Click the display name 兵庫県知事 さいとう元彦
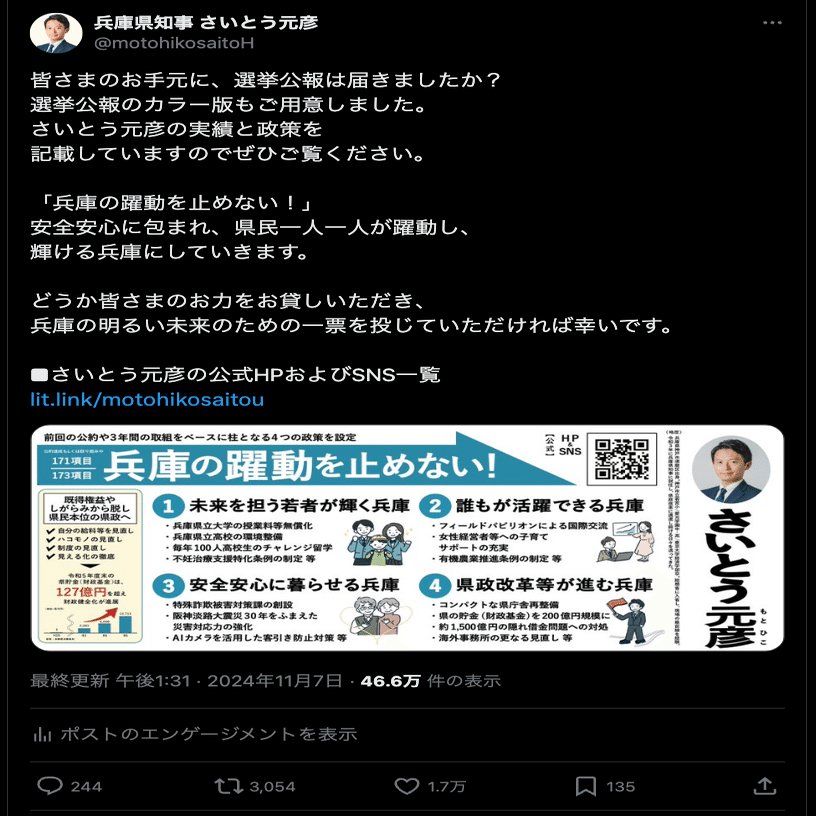This screenshot has width=816, height=816. coord(206,22)
